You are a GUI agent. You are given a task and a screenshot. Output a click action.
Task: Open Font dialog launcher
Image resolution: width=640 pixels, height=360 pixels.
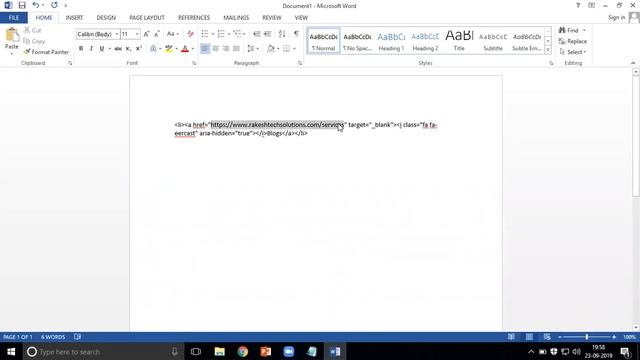coord(194,63)
